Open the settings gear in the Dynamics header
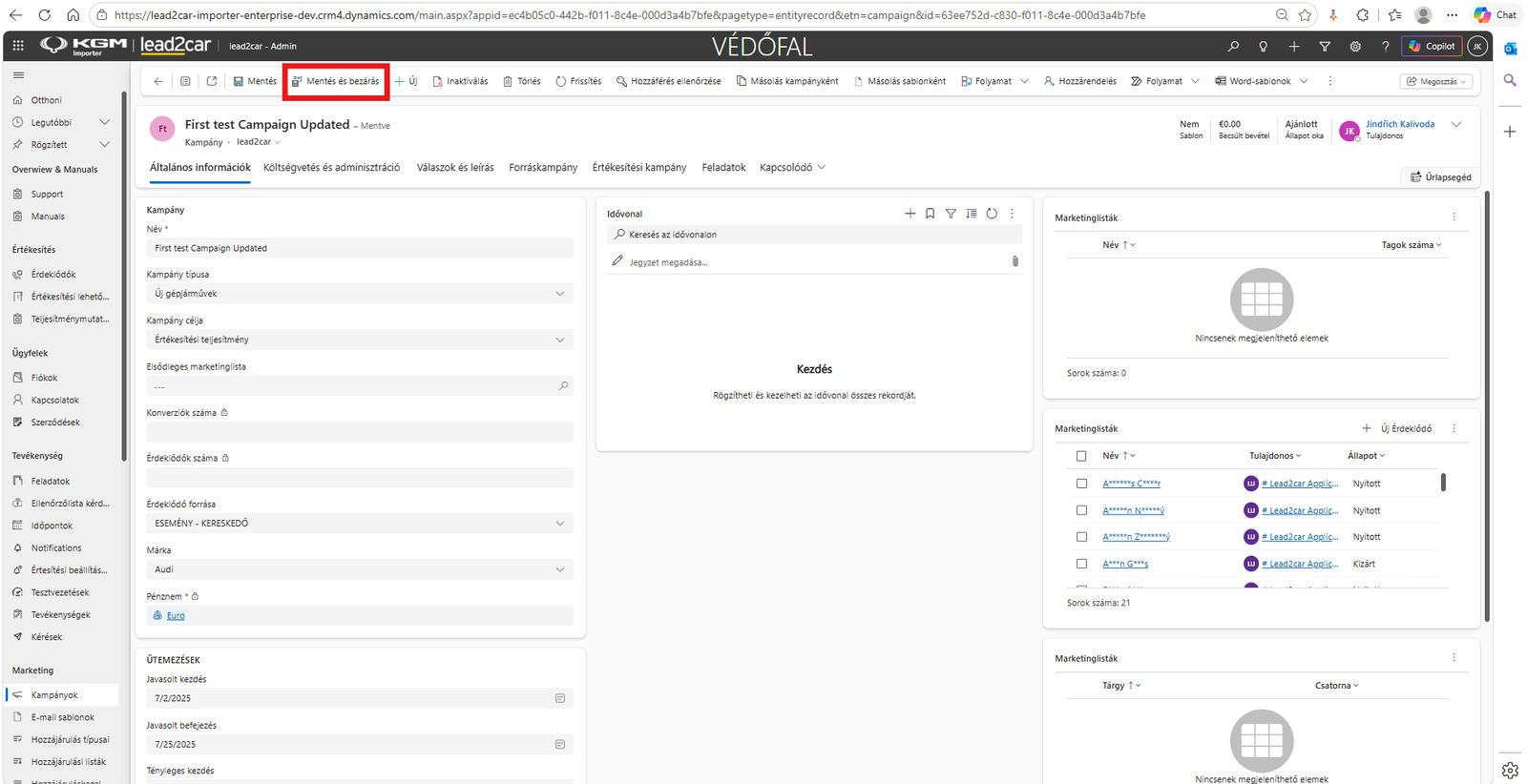The height and width of the screenshot is (784, 1527). (1355, 46)
